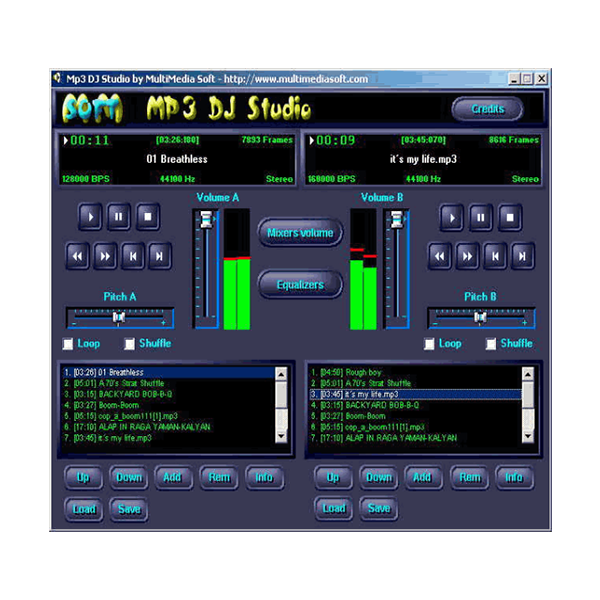Enable Loop checkbox for deck A
Viewport: 600px width, 600px height.
pos(69,344)
